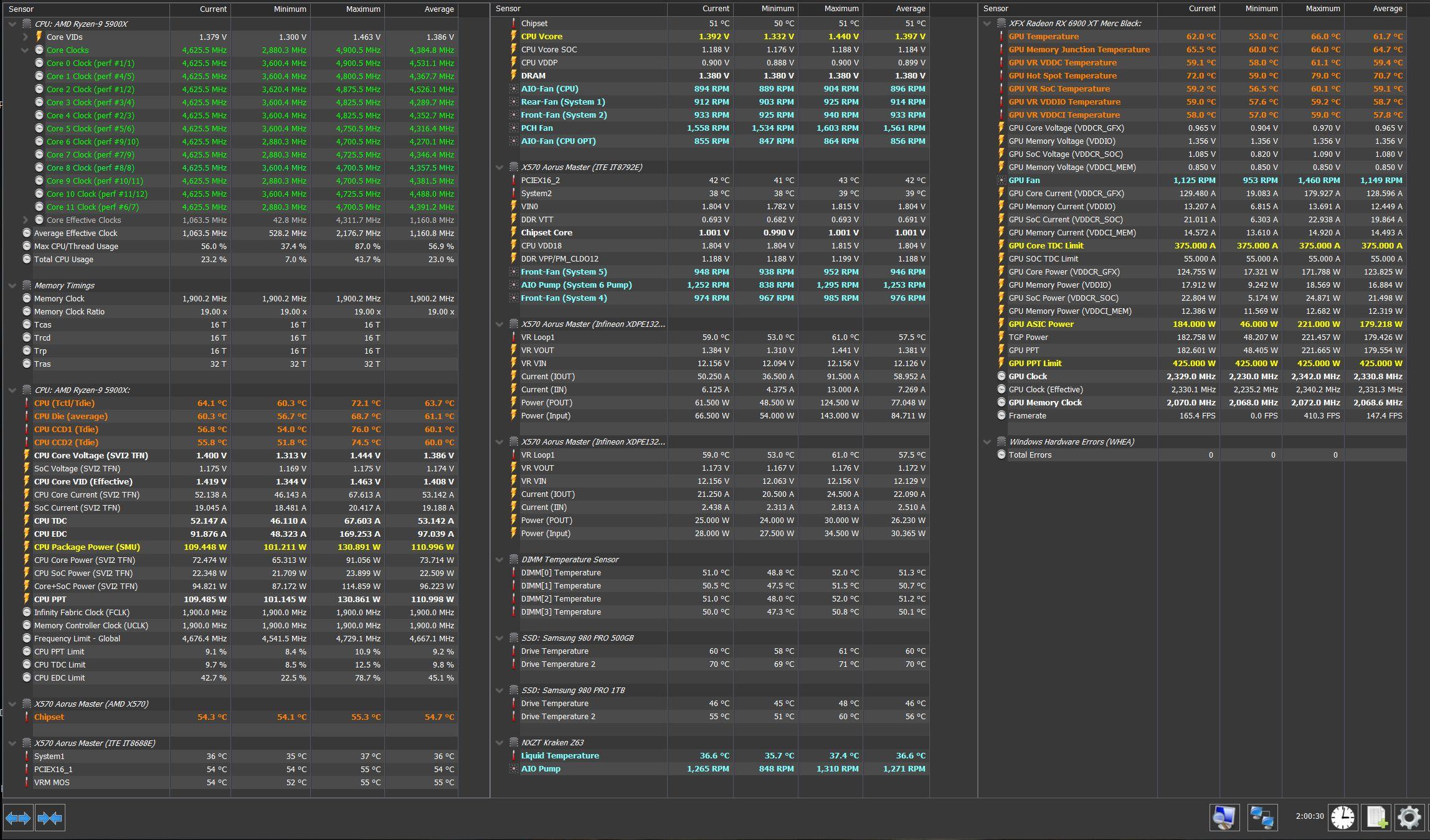Viewport: 1430px width, 840px height.
Task: Click the chip icon of XFX Radeon RX 6900 XT group
Action: pos(1001,23)
